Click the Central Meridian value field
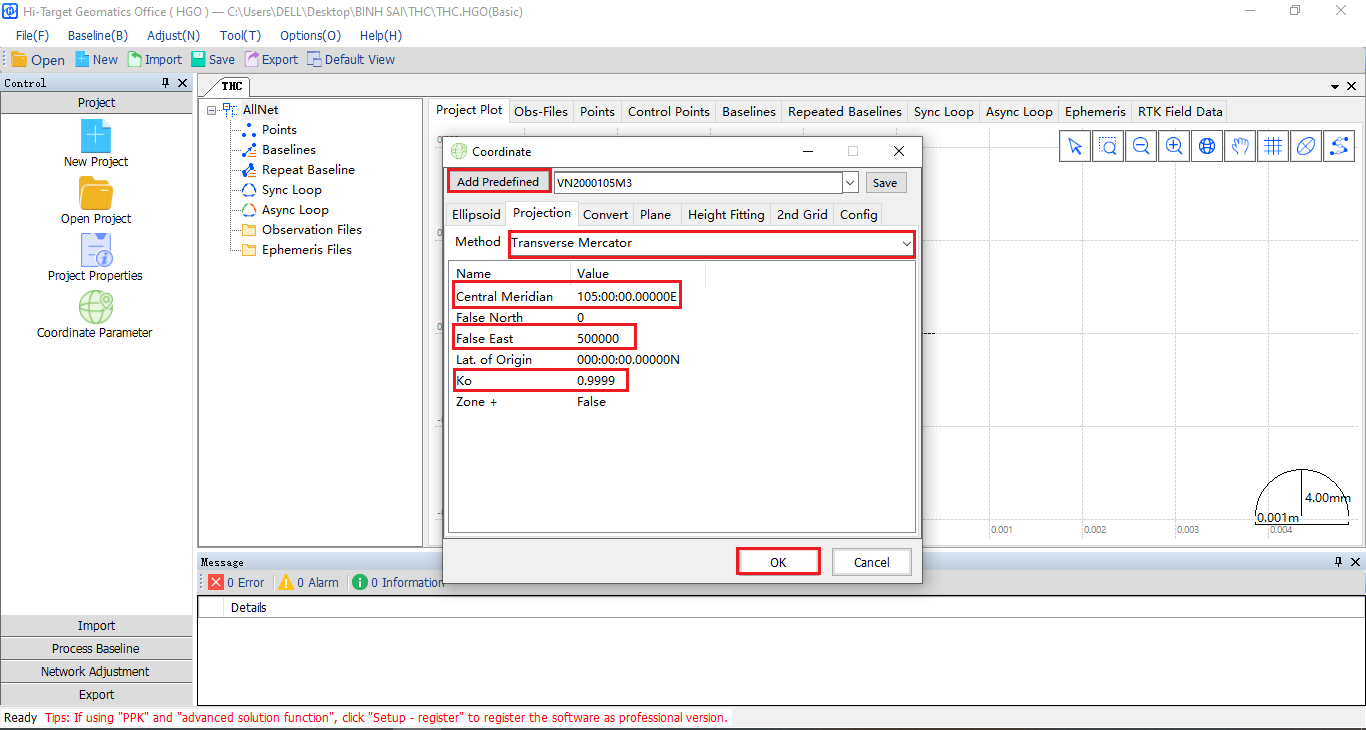The image size is (1366, 730). [x=627, y=297]
